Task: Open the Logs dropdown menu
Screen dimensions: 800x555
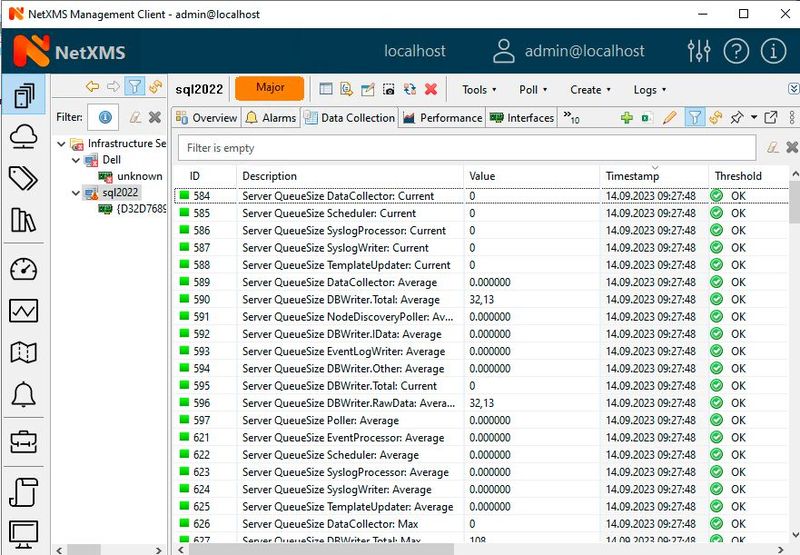Action: (x=649, y=90)
